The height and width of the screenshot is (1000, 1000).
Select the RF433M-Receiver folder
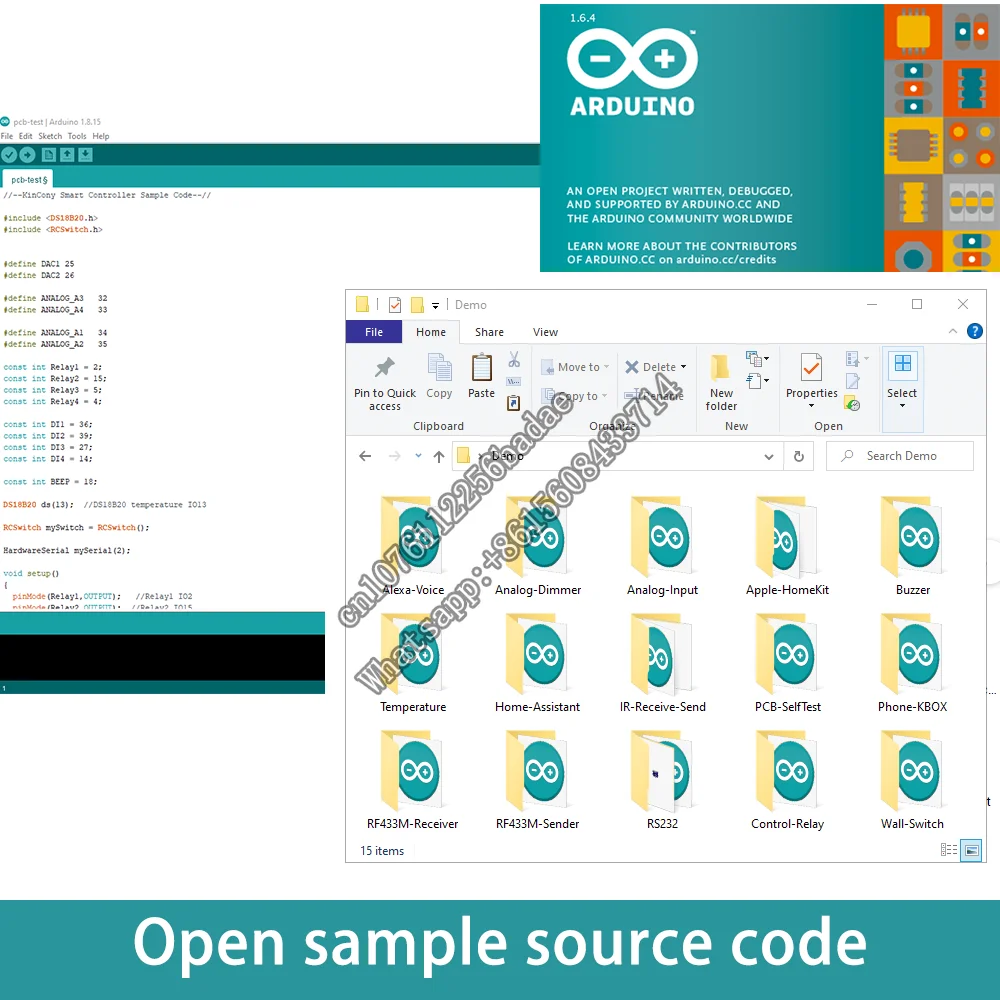pos(413,781)
